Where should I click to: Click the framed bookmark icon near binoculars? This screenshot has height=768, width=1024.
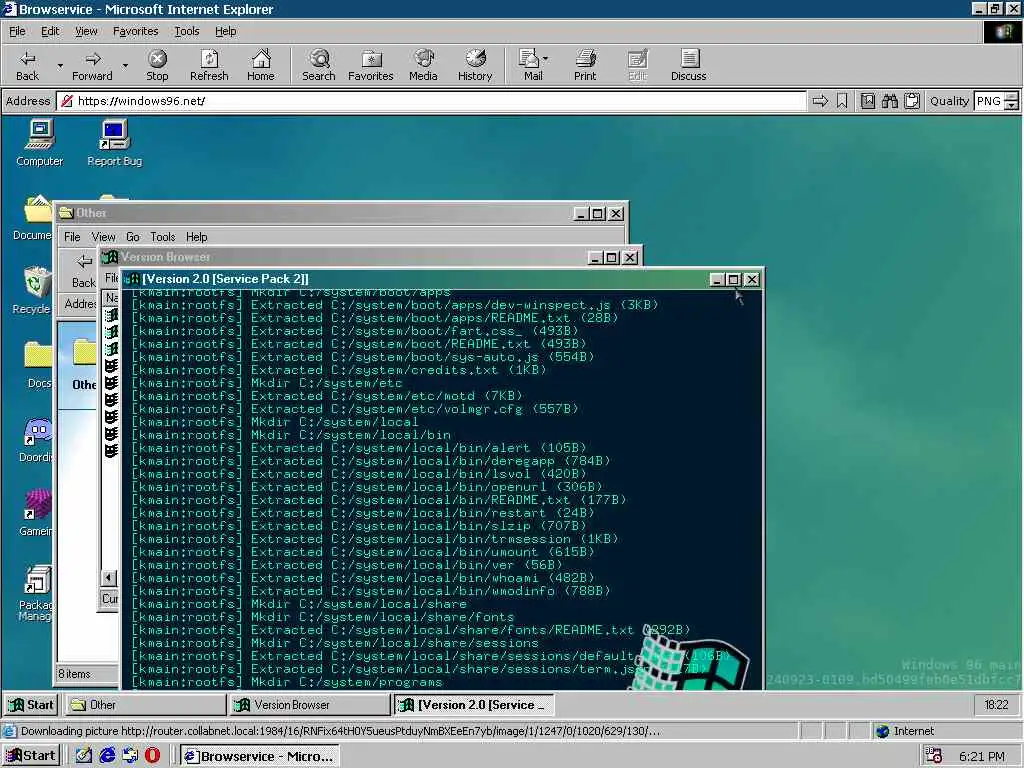[868, 101]
